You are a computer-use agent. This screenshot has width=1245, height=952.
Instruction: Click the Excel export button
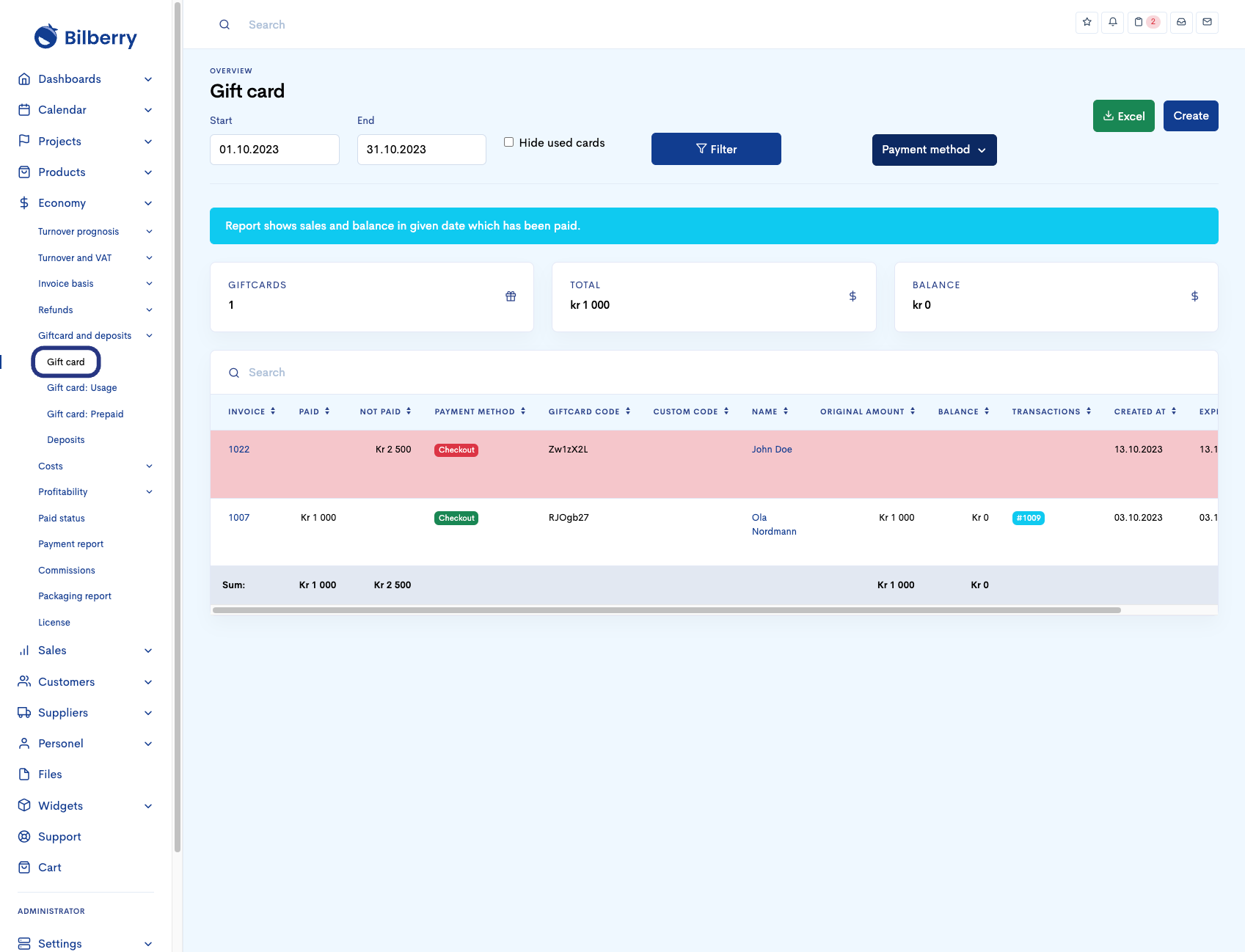1123,116
